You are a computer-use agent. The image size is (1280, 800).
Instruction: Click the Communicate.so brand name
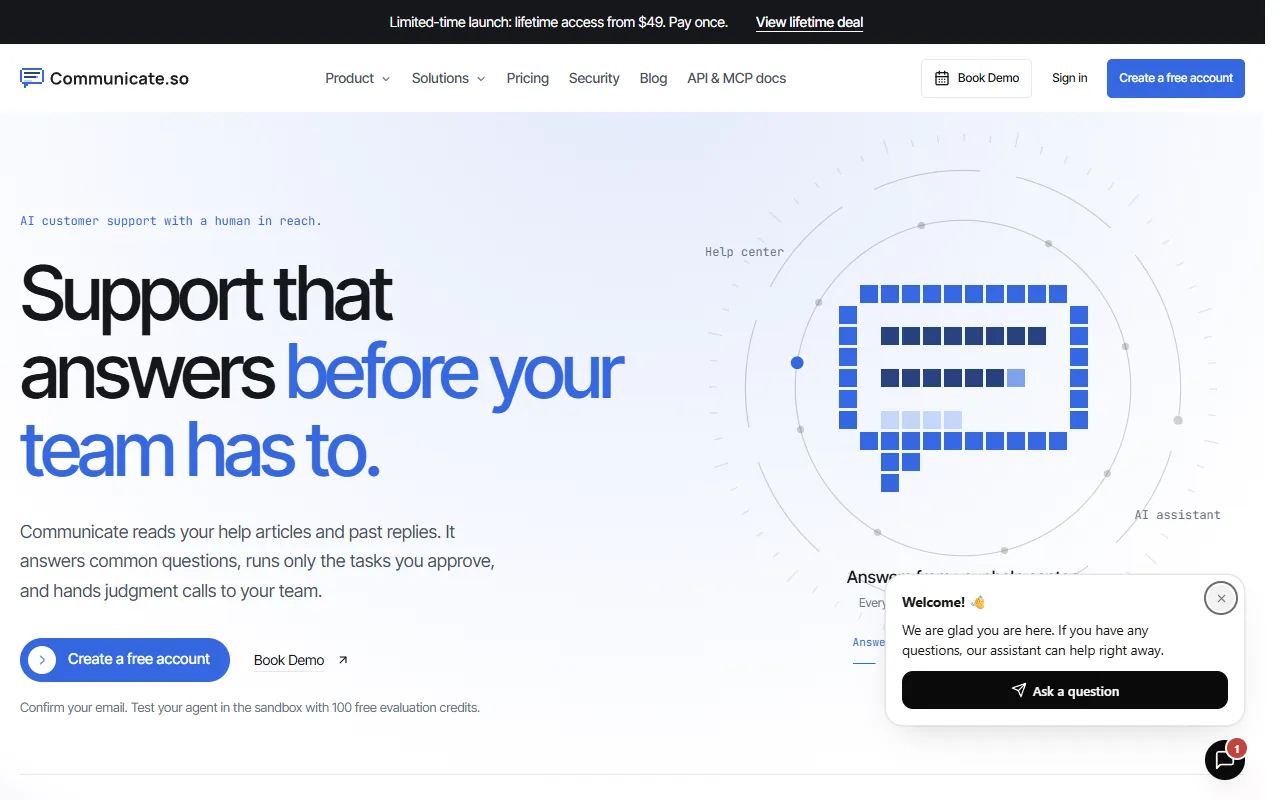pos(120,78)
